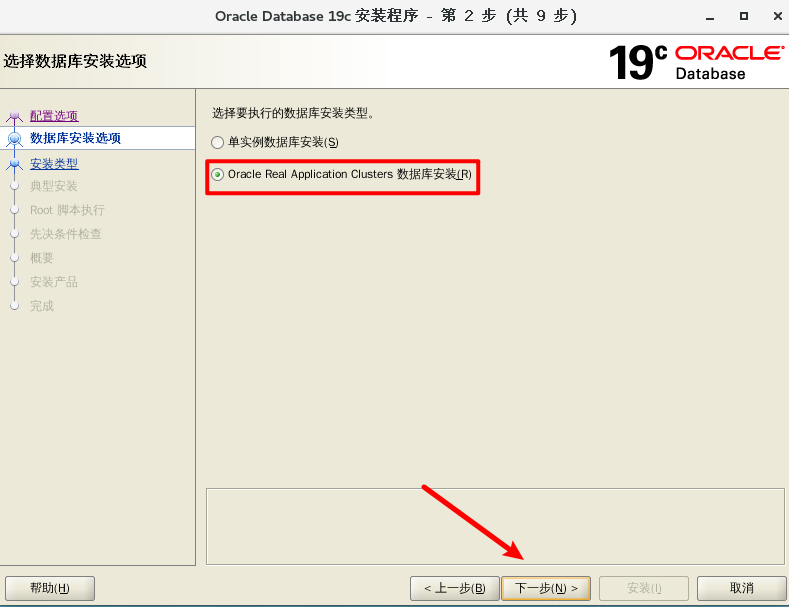Viewport: 789px width, 607px height.
Task: Click the greyed-out 安装 button
Action: [643, 588]
